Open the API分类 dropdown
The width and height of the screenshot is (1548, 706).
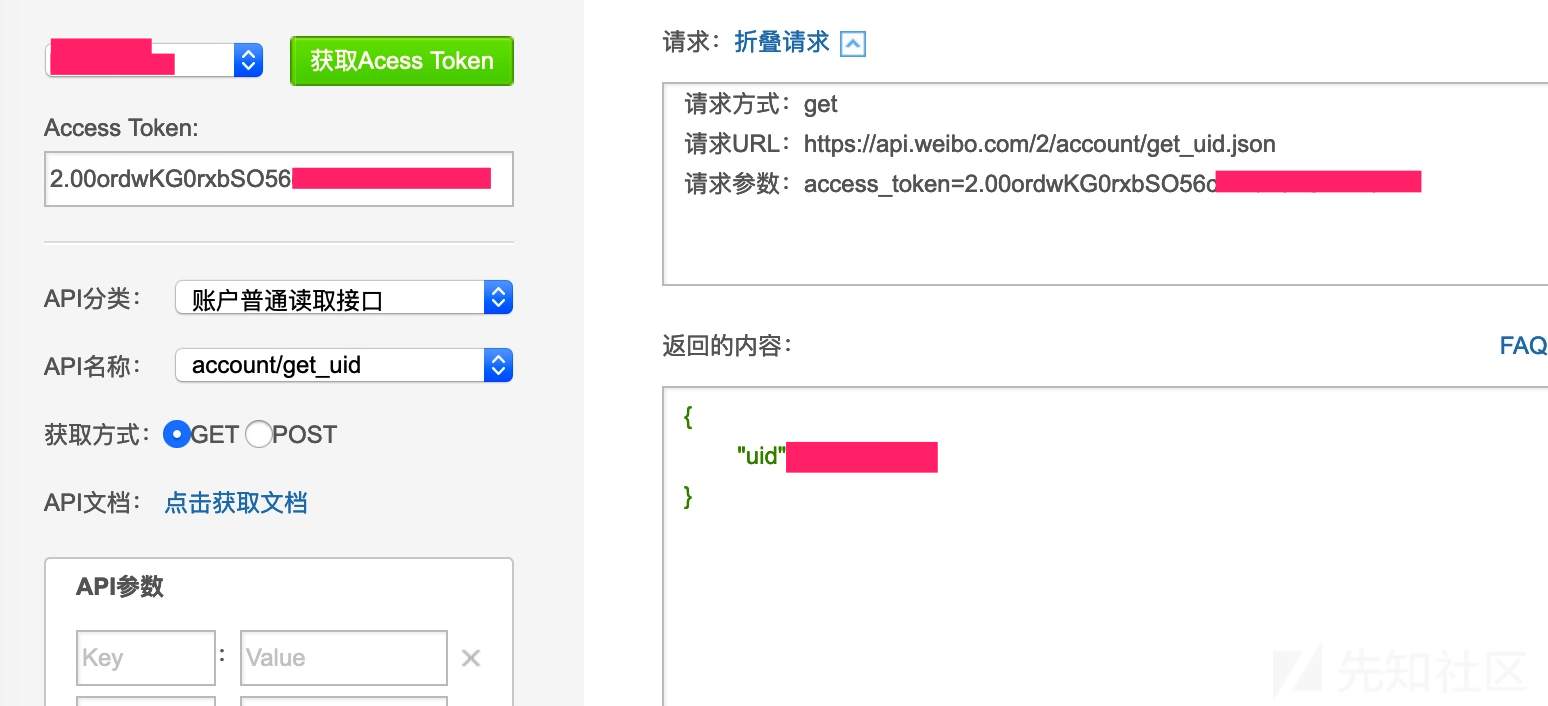tap(344, 298)
